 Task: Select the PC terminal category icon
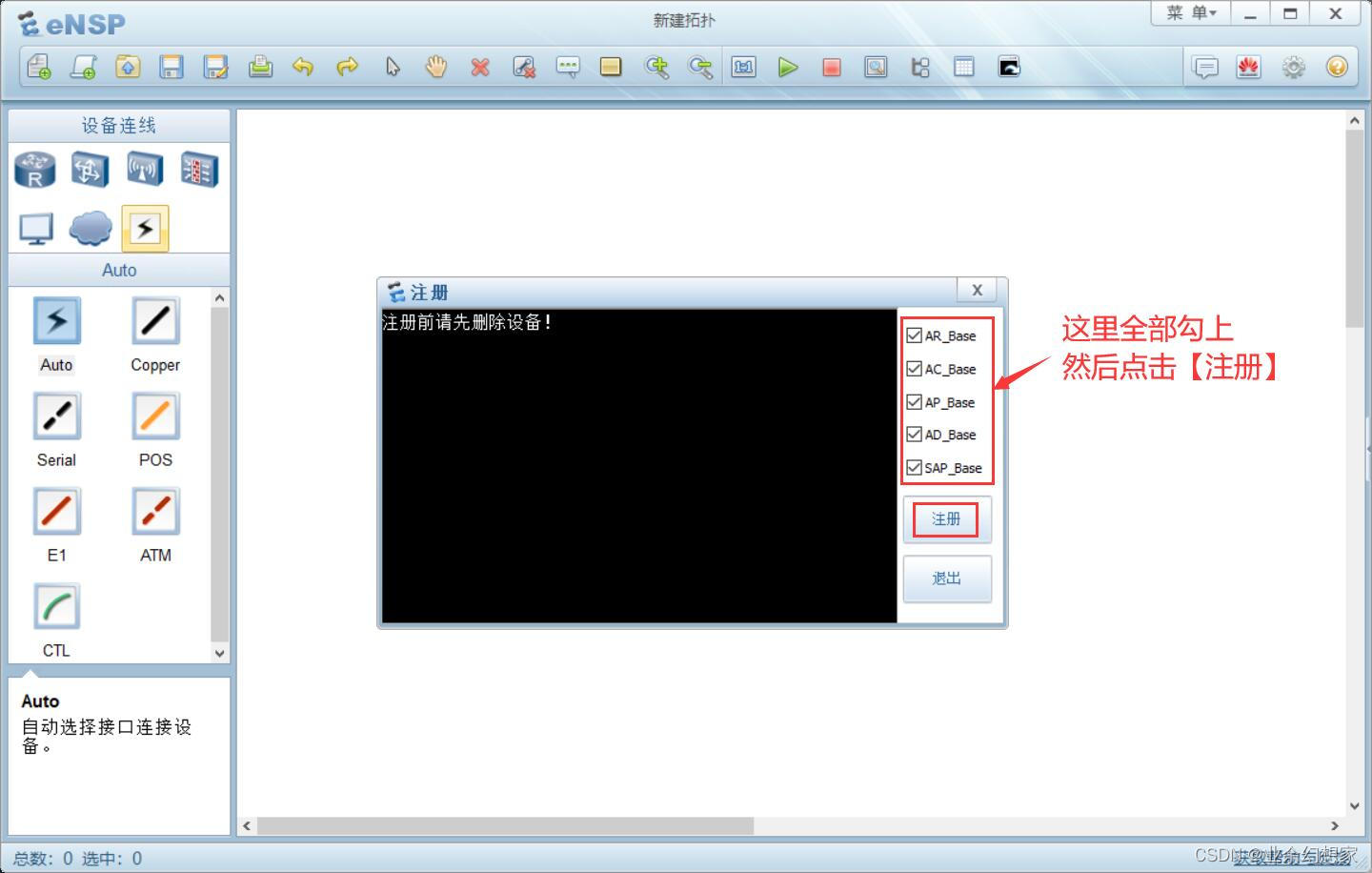(36, 229)
